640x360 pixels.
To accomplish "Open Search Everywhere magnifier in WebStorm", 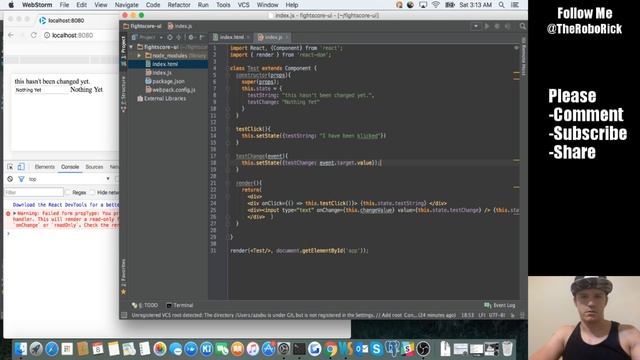I will point(522,26).
